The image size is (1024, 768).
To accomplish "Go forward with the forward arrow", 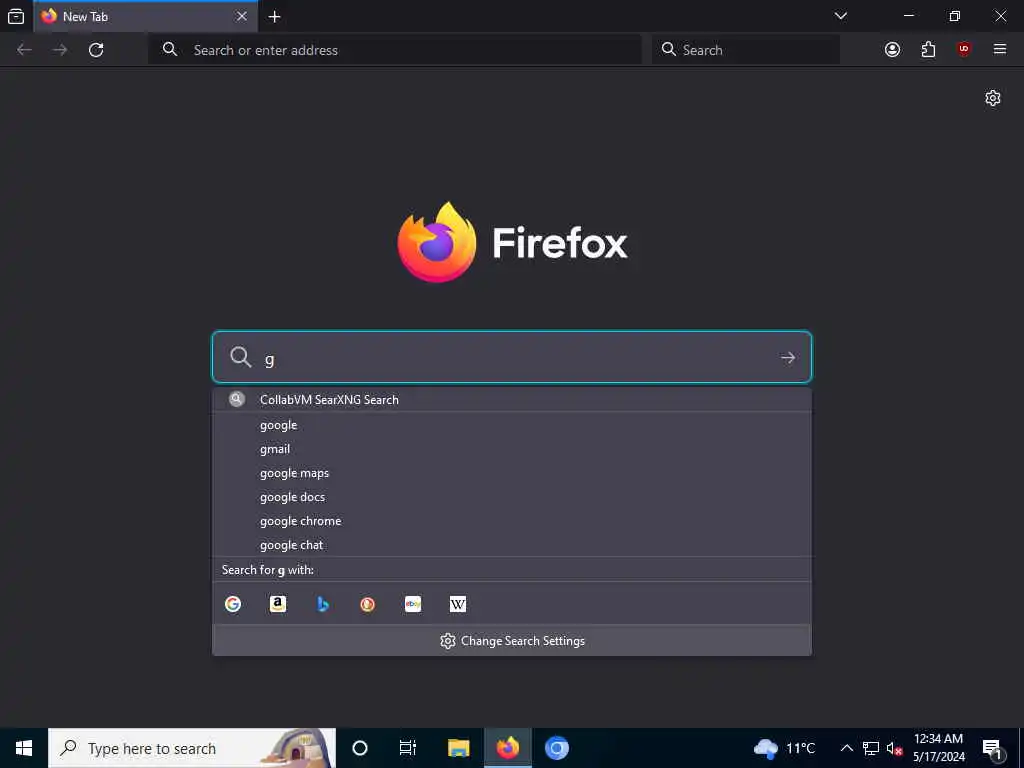I will tap(60, 50).
